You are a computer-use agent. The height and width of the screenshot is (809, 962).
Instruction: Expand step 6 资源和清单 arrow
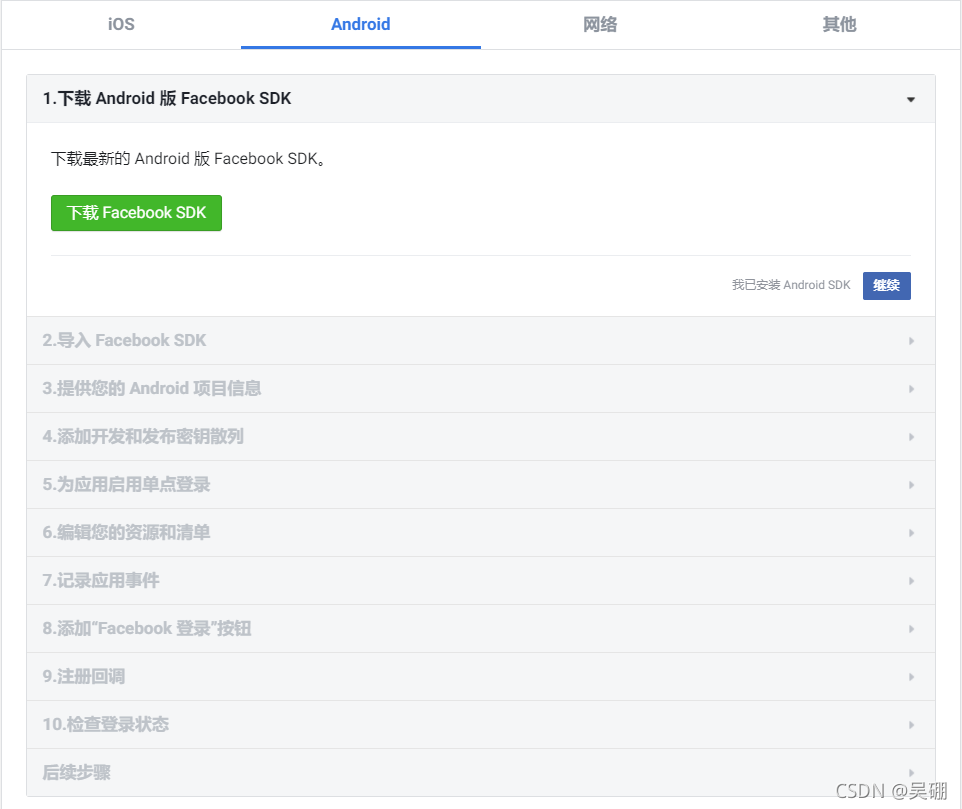point(912,533)
